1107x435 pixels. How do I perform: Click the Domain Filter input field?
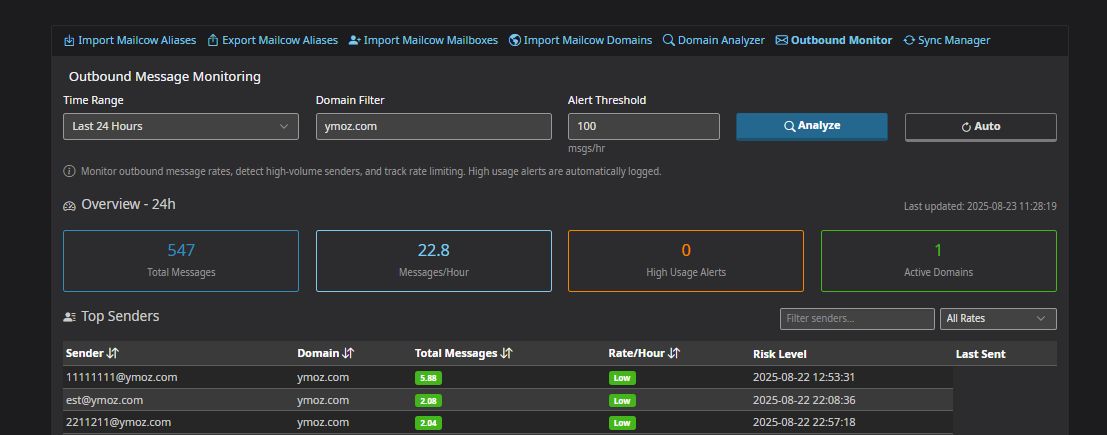(433, 127)
